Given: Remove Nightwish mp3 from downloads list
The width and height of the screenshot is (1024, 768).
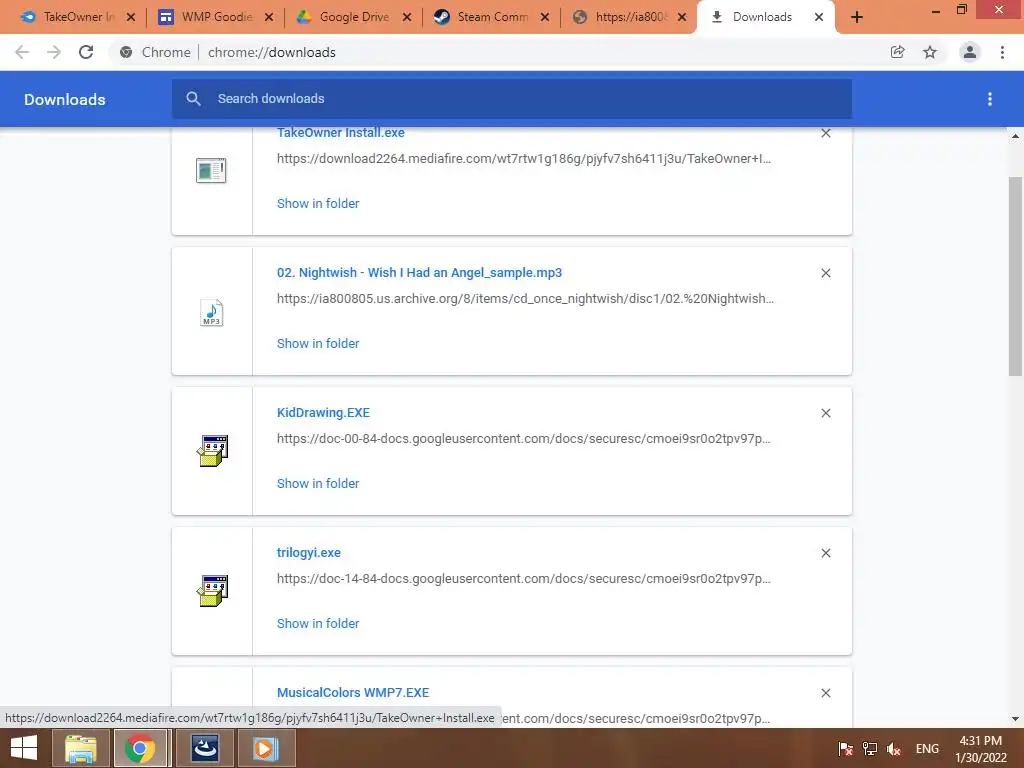Looking at the screenshot, I should click(826, 273).
